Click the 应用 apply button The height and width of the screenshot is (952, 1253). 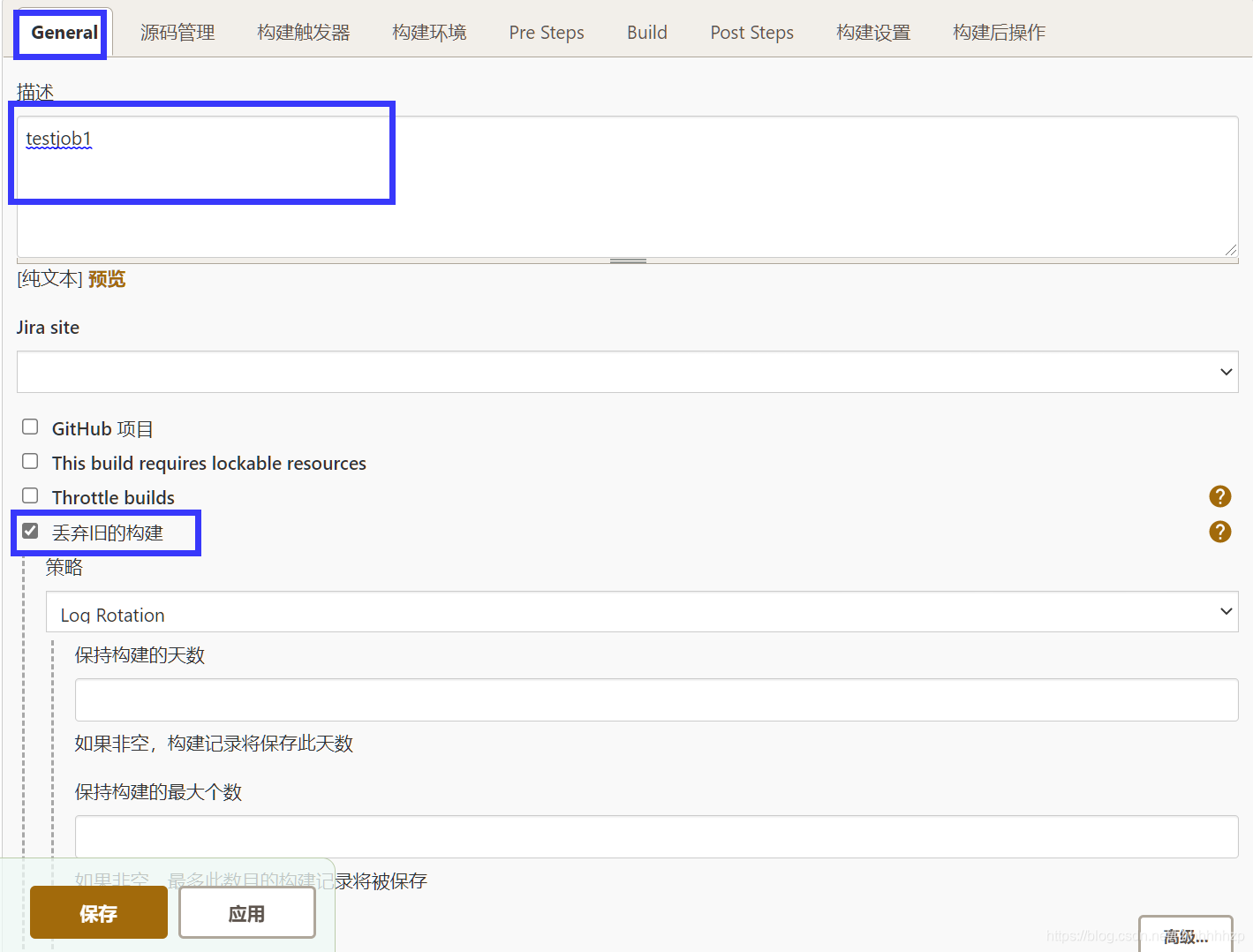[247, 913]
